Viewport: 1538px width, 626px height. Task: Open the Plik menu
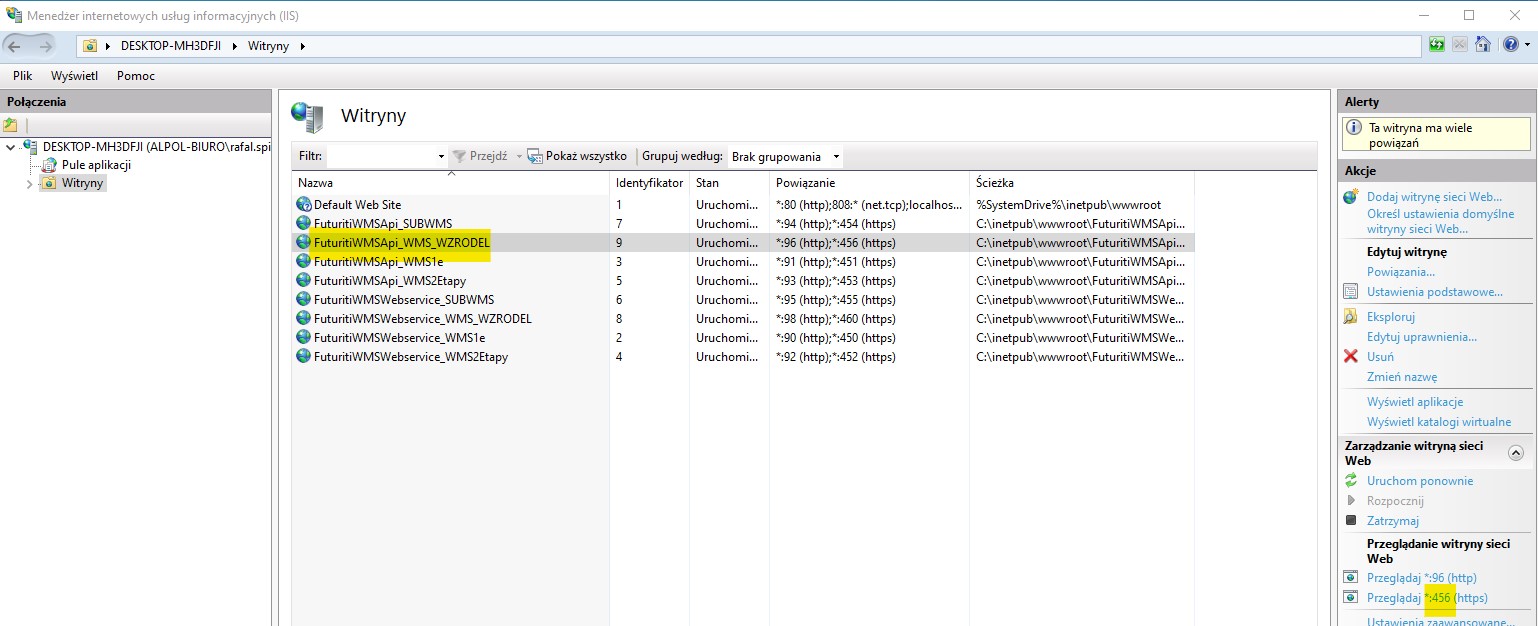point(22,75)
